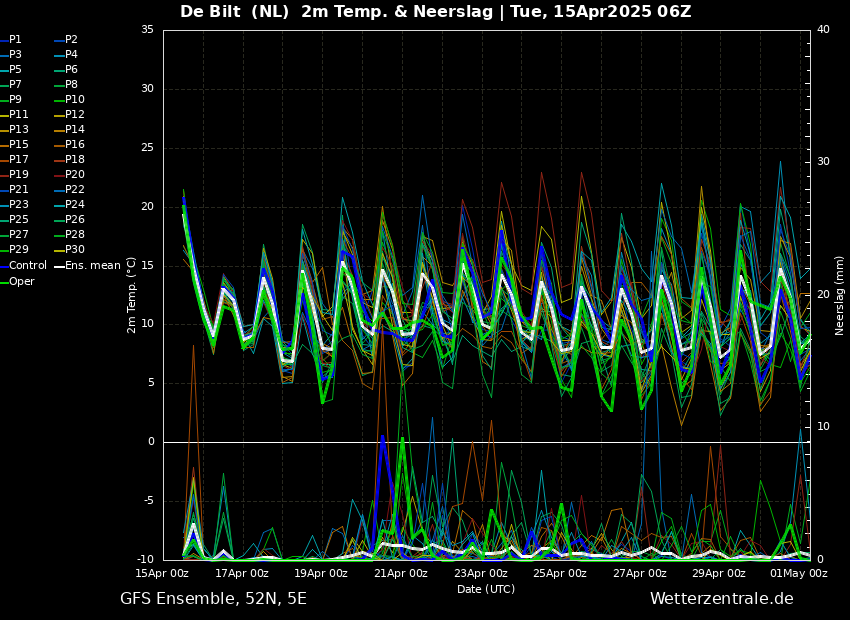This screenshot has height=620, width=850.
Task: Click the 15Apr 00z date tick
Action: click(163, 573)
